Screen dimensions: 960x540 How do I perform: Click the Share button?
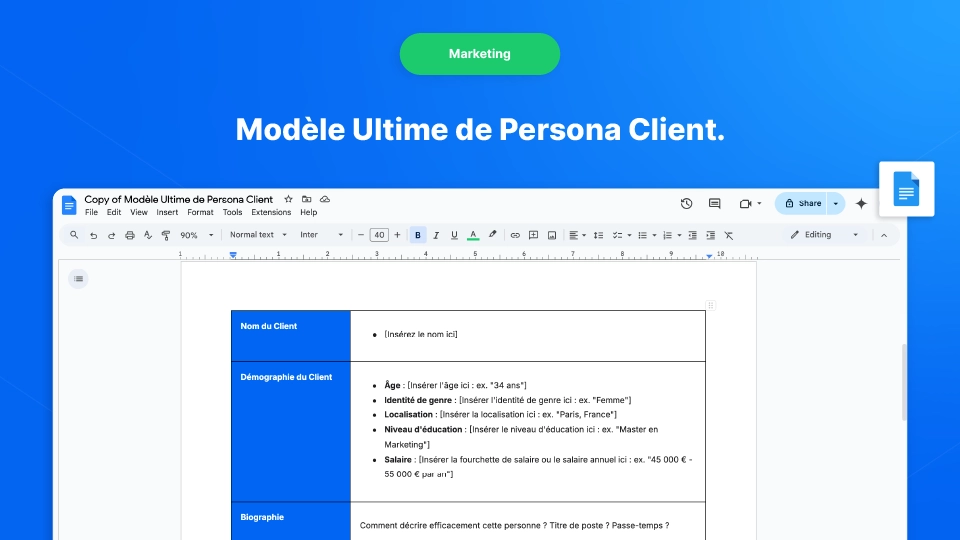pos(803,203)
